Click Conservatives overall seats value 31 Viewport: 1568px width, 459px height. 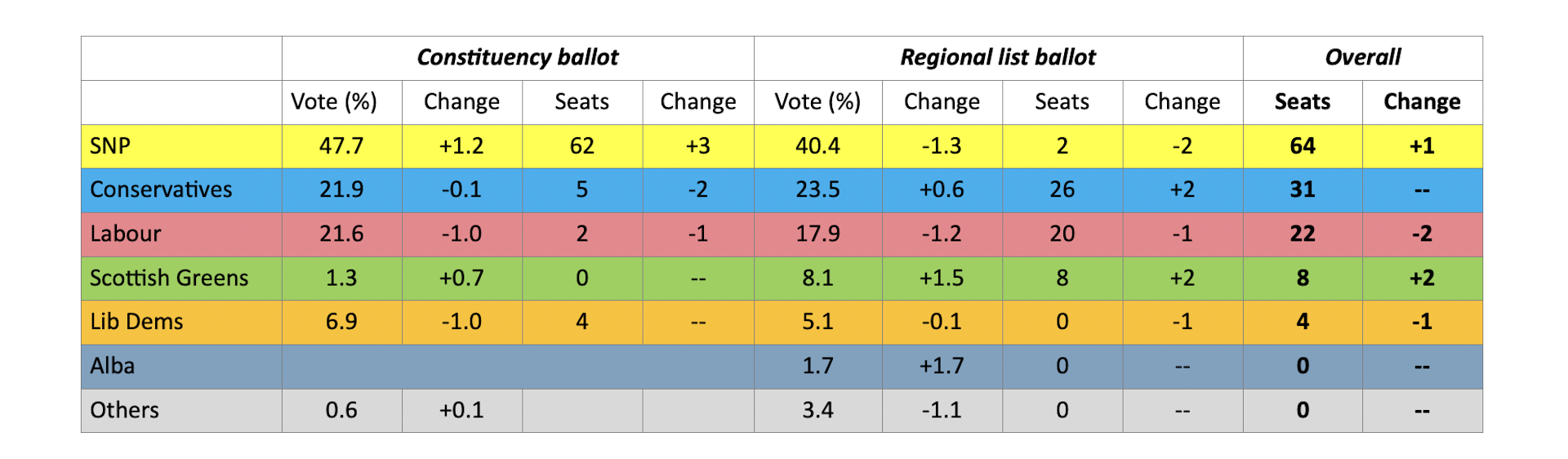pos(1302,189)
